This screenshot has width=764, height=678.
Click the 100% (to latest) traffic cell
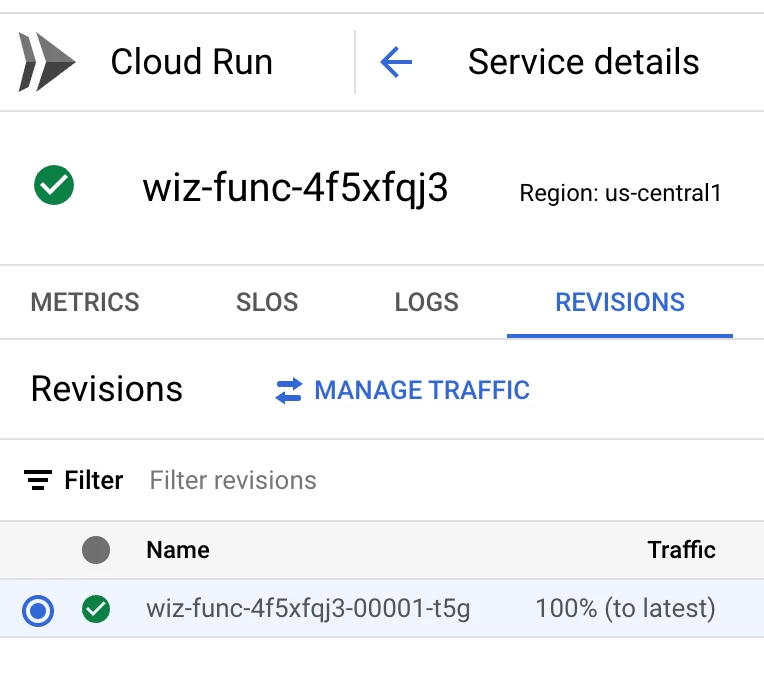[626, 609]
